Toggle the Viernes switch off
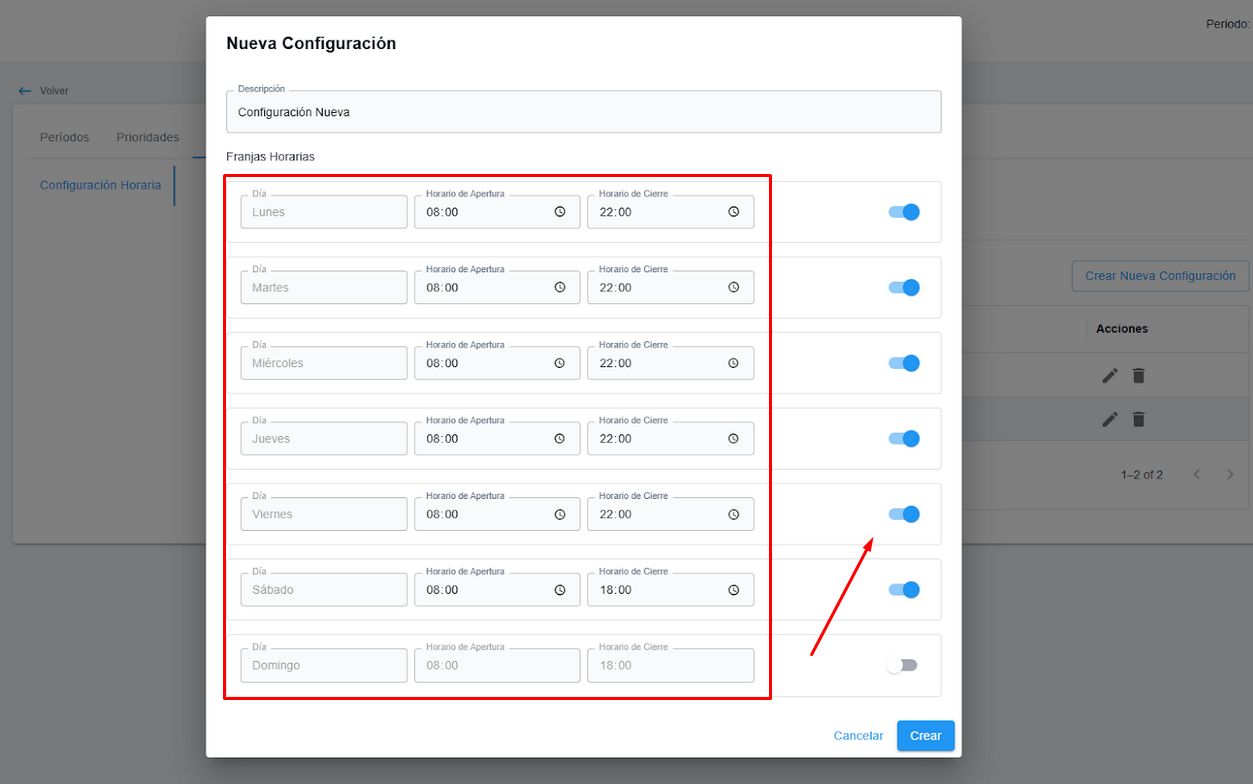 [904, 514]
